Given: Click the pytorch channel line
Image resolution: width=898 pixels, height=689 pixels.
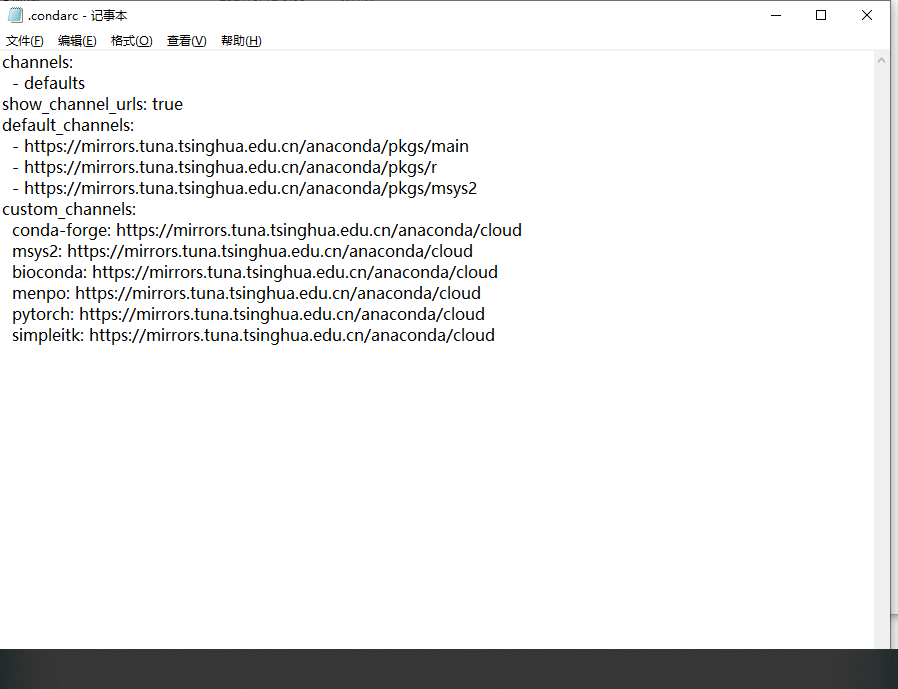Looking at the screenshot, I should (x=249, y=314).
